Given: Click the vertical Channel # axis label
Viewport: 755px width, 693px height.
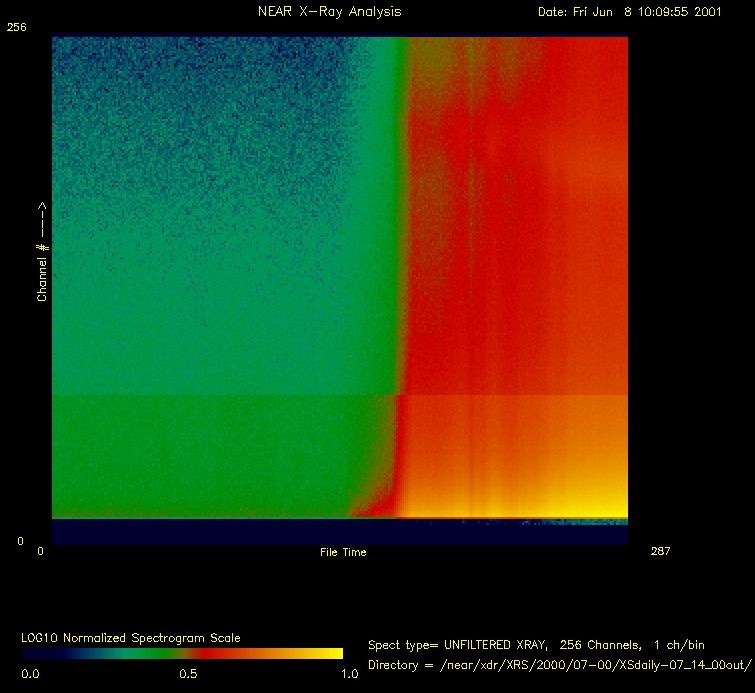Looking at the screenshot, I should (42, 251).
